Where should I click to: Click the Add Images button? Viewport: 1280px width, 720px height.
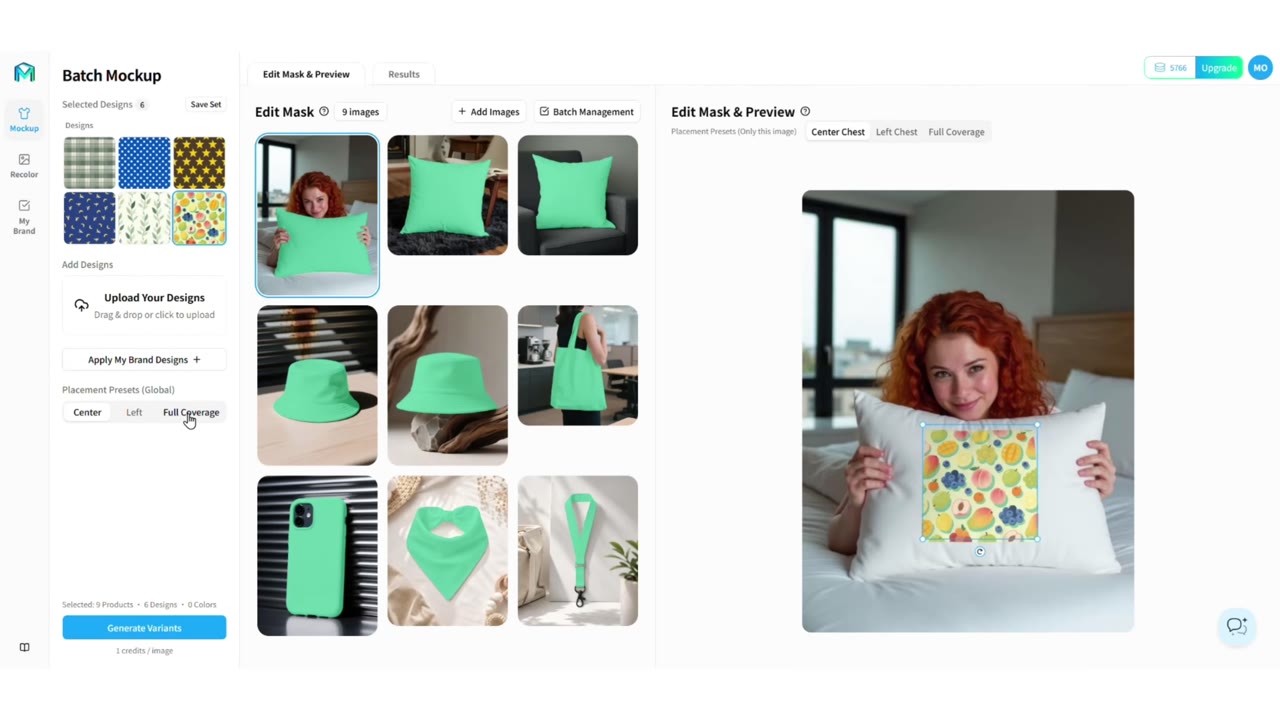(489, 112)
